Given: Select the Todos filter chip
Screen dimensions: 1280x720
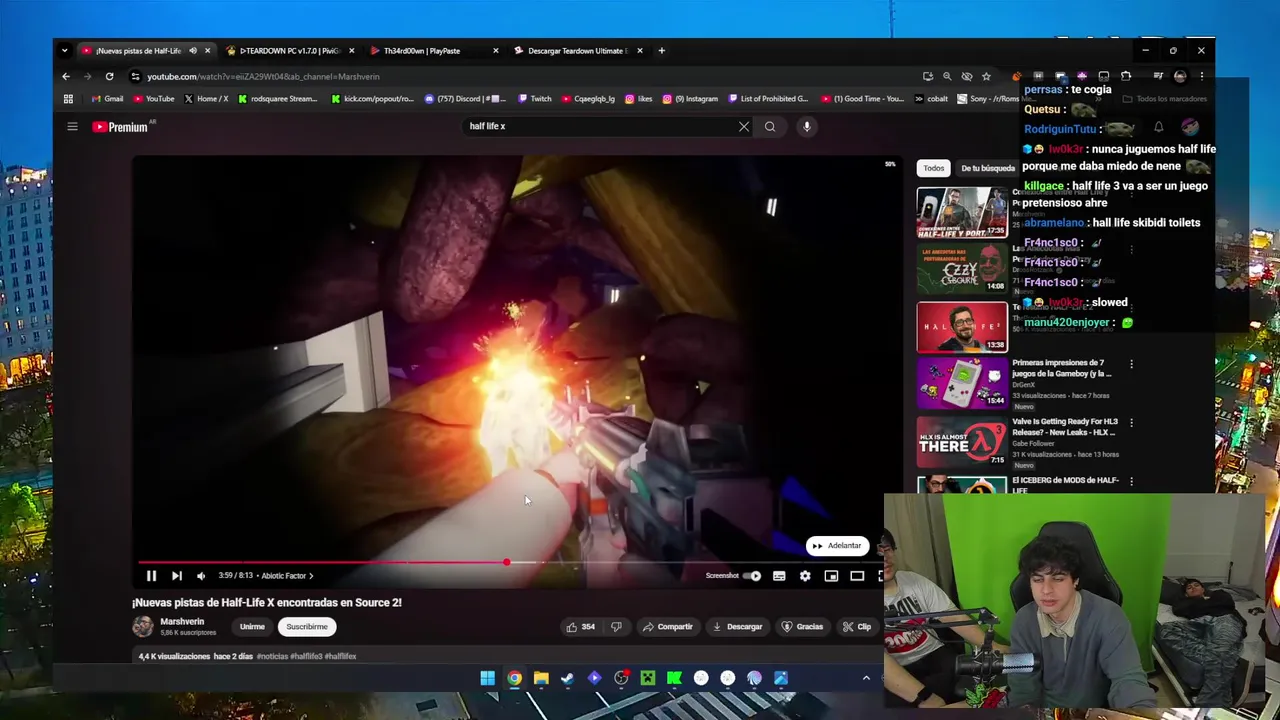Looking at the screenshot, I should coord(933,168).
